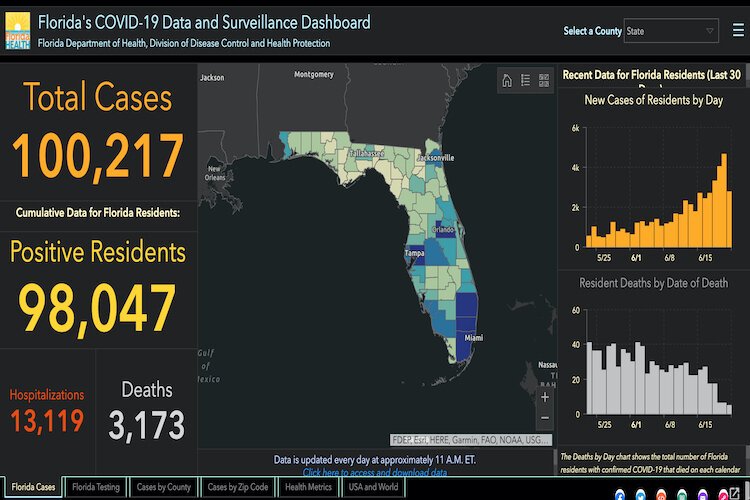
Task: Click the New Orleans label on the map
Action: click(214, 173)
